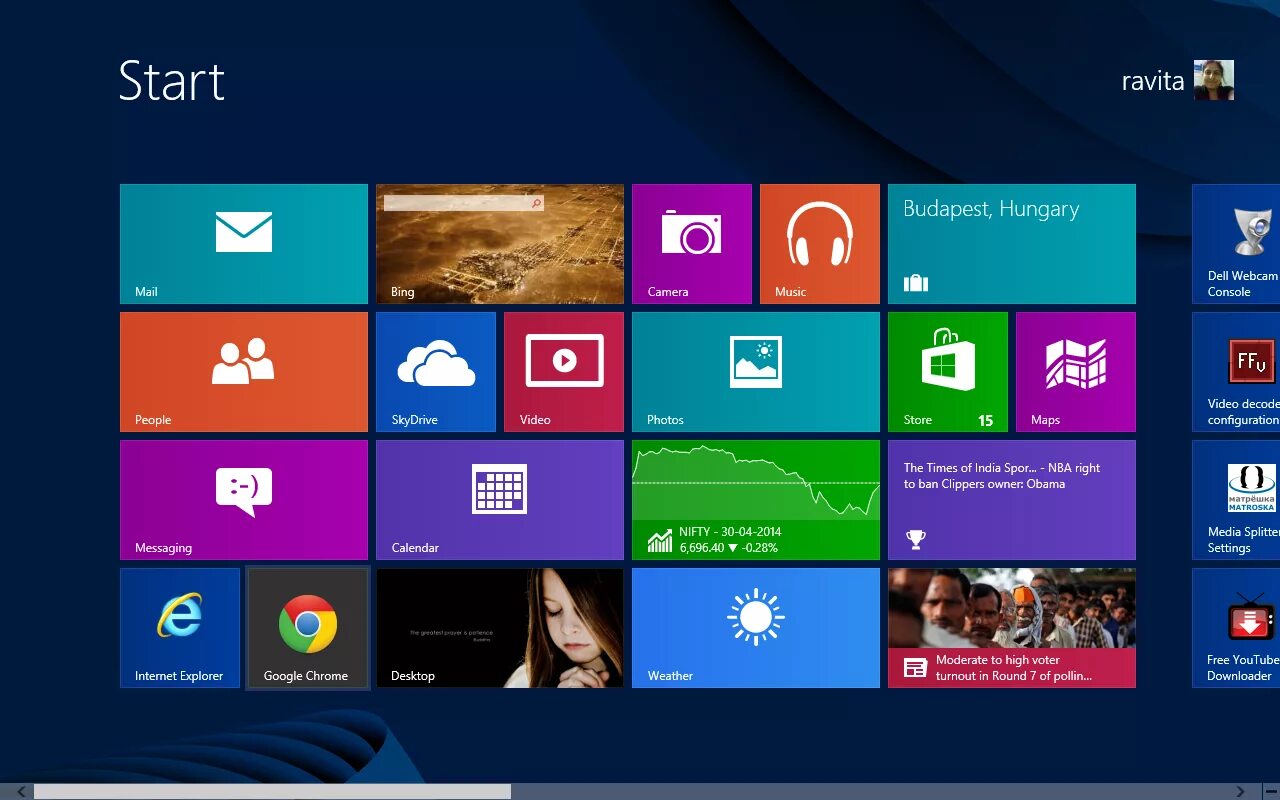This screenshot has width=1280, height=800.
Task: Click the user profile picture
Action: [1214, 80]
